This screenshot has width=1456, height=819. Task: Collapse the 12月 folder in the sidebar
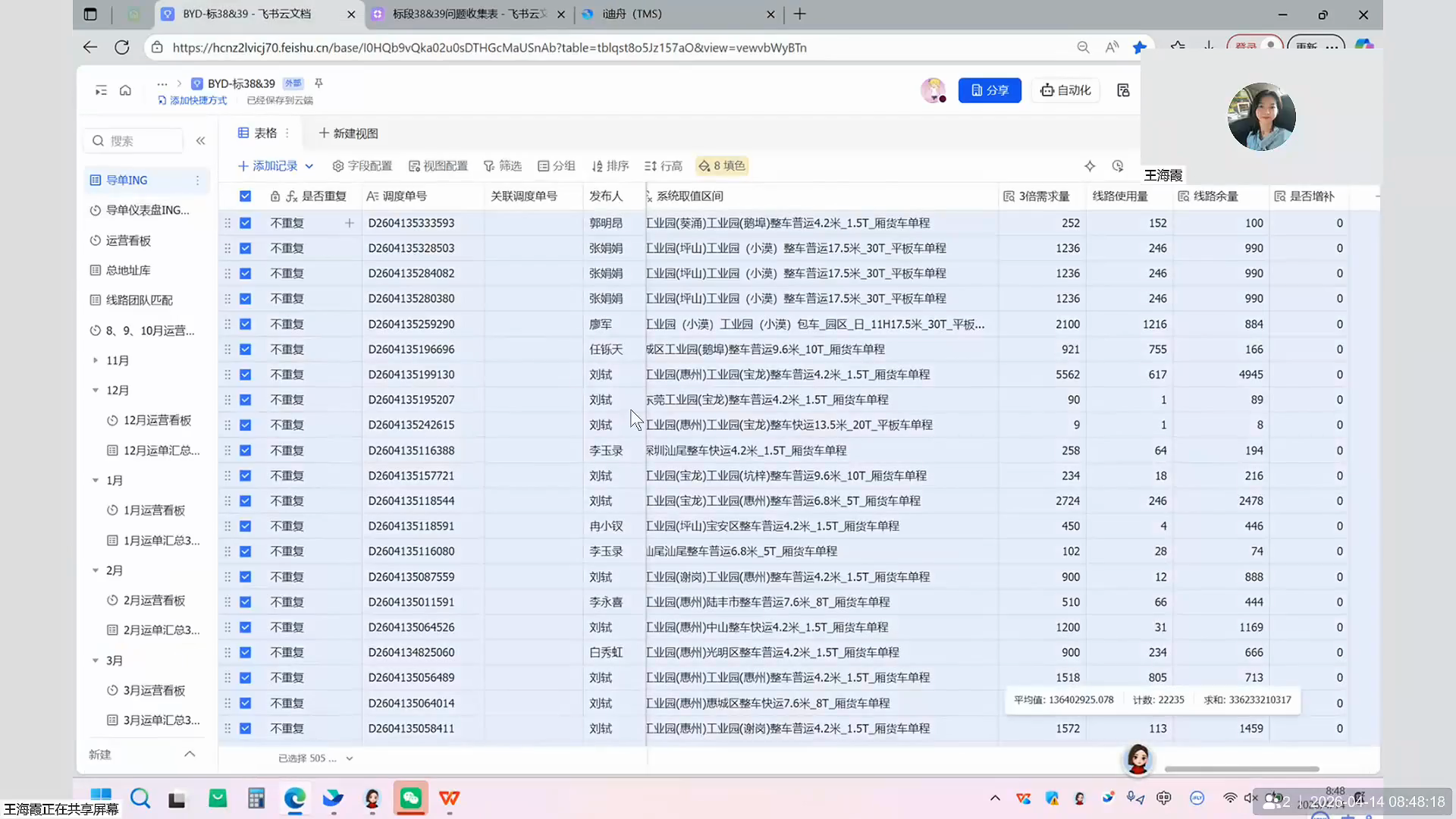96,391
